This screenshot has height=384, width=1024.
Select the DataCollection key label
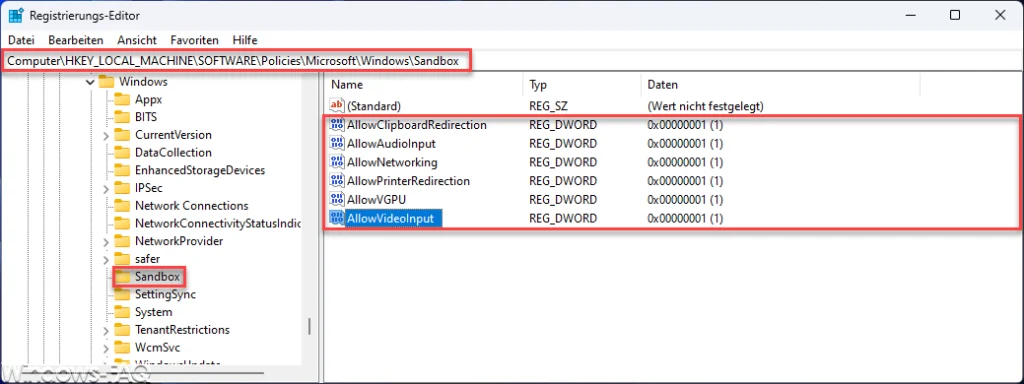pos(173,152)
